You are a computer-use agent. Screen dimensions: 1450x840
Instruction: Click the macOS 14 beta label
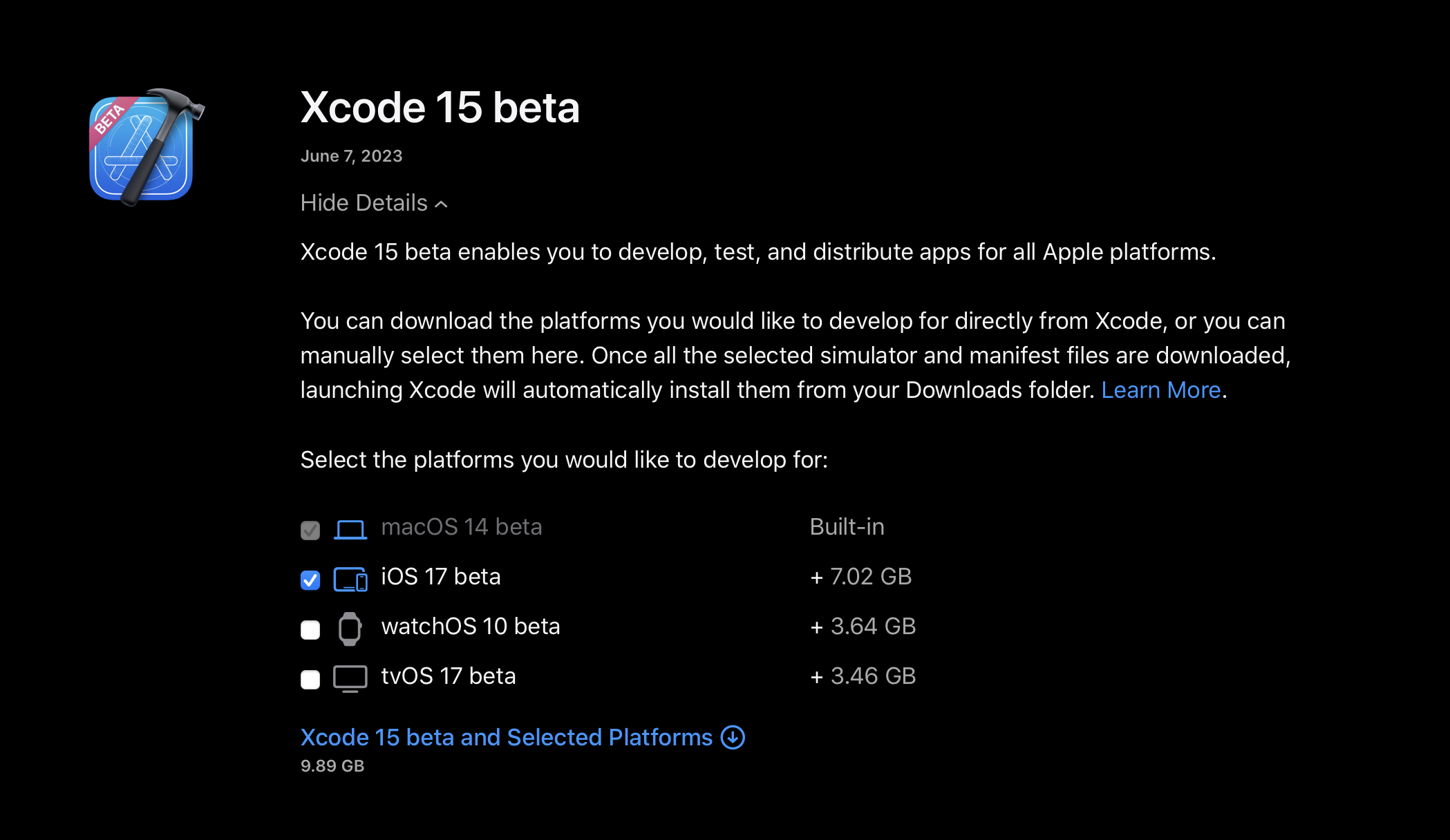click(462, 527)
